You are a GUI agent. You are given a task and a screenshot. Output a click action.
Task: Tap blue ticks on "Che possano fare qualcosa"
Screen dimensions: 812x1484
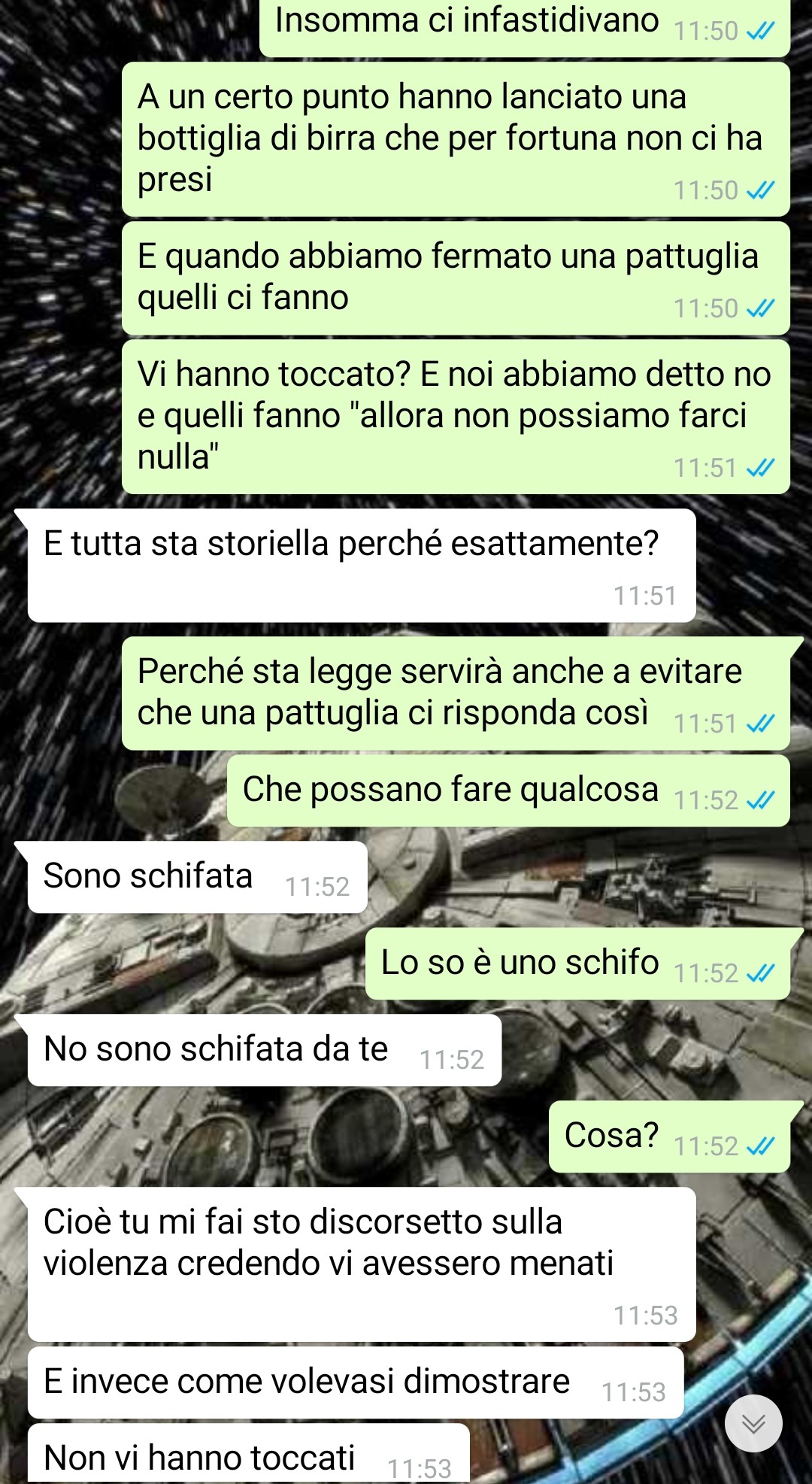point(760,800)
